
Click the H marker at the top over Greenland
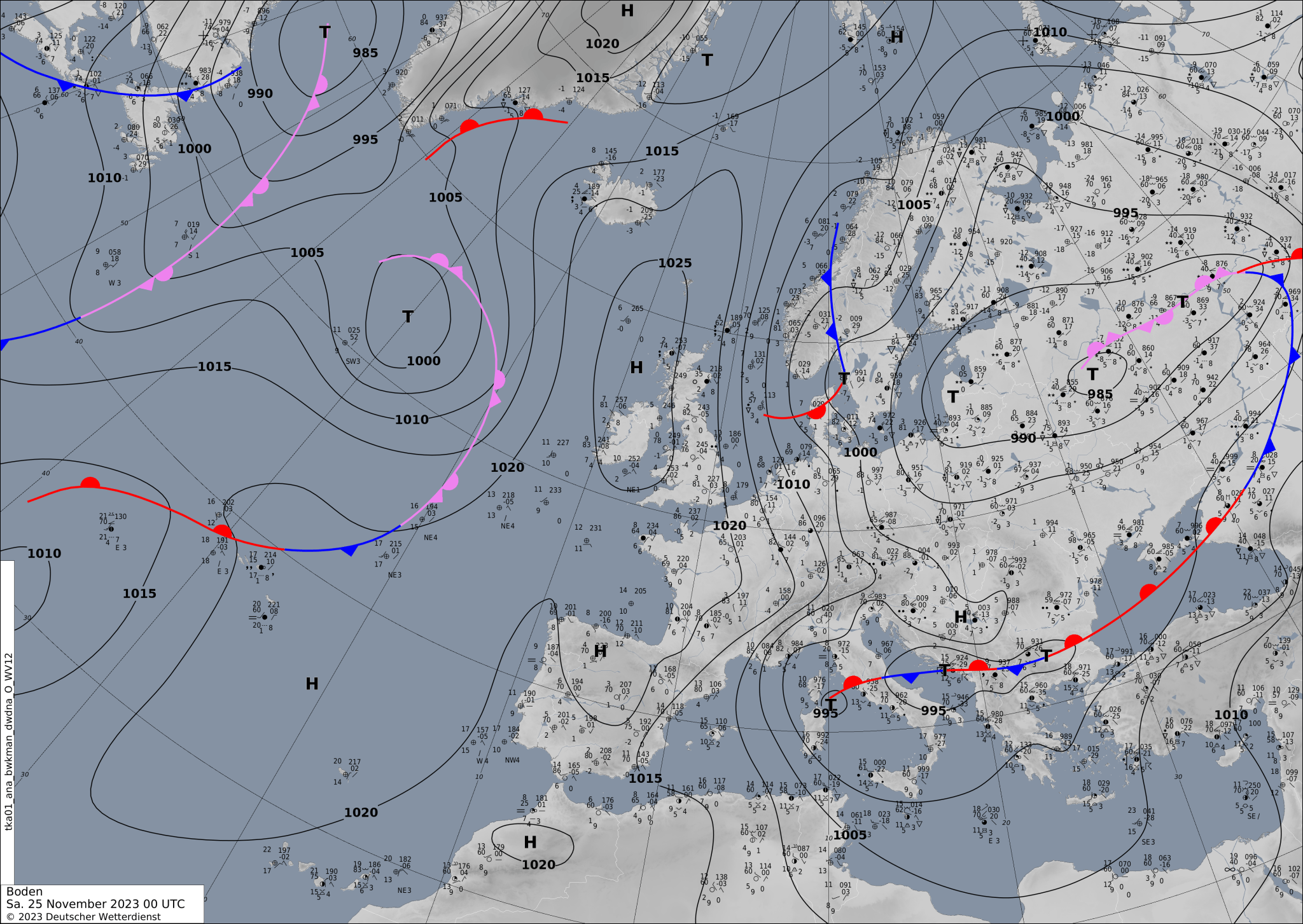(x=627, y=10)
